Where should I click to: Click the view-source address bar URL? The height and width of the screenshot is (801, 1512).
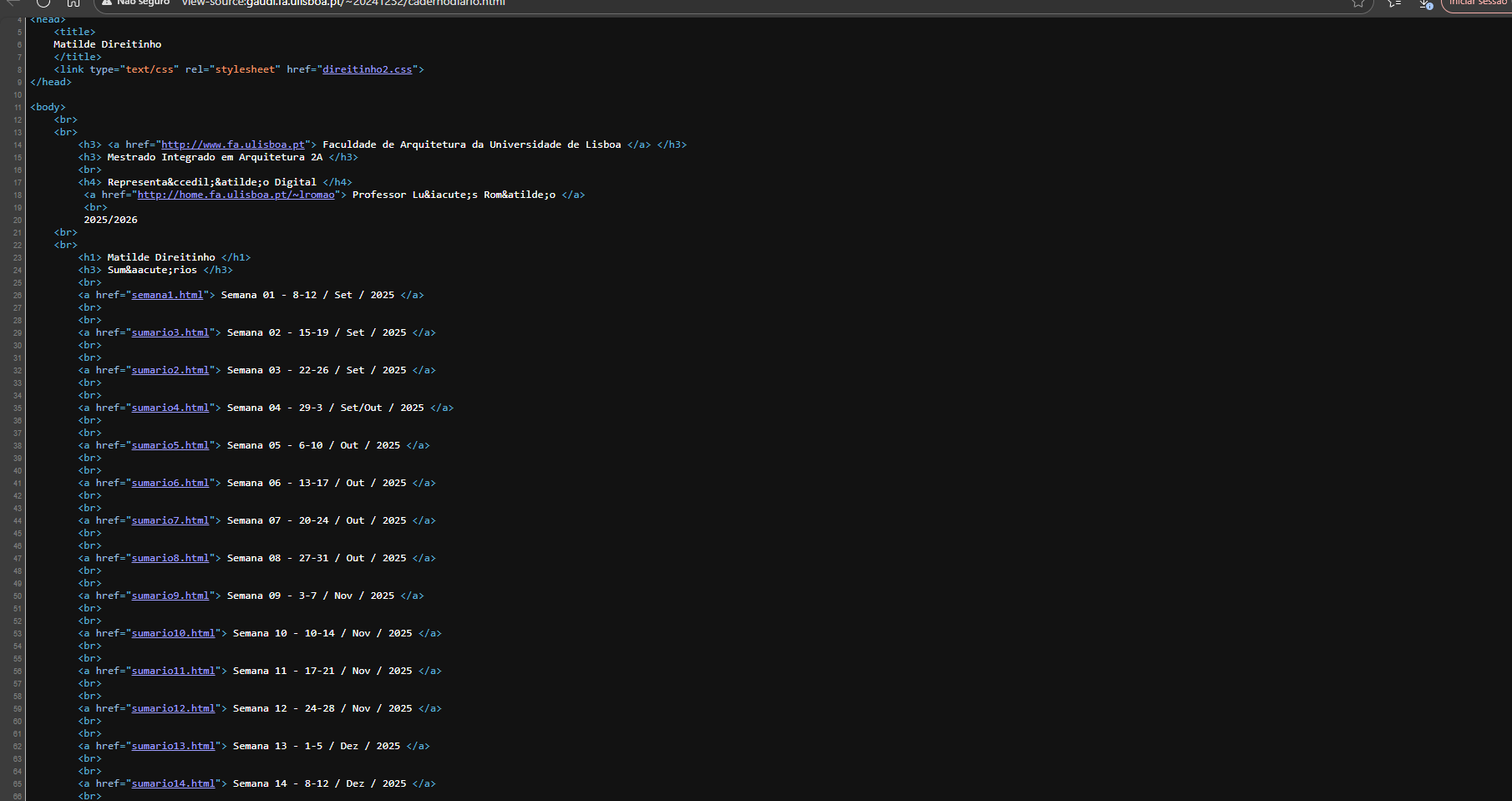(342, 3)
